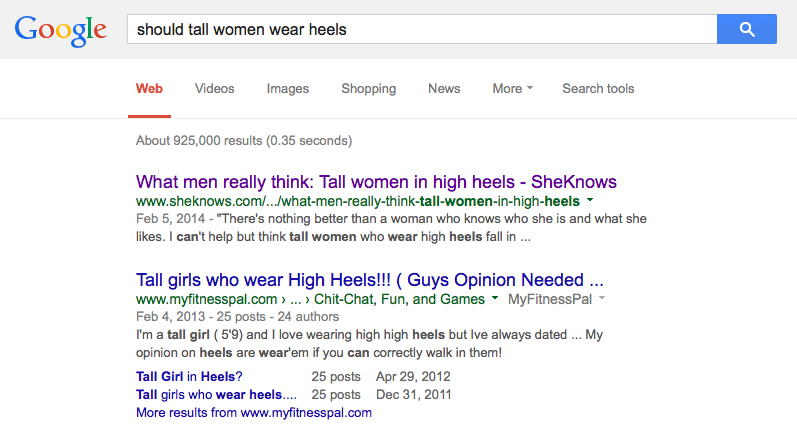Expand the More search options menu
The width and height of the screenshot is (797, 437).
click(512, 88)
